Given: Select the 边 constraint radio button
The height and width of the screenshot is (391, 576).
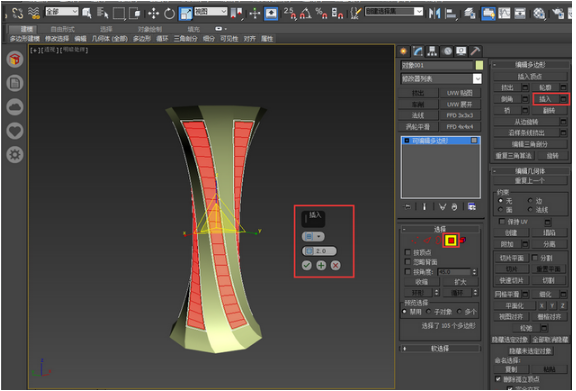Looking at the screenshot, I should (530, 201).
